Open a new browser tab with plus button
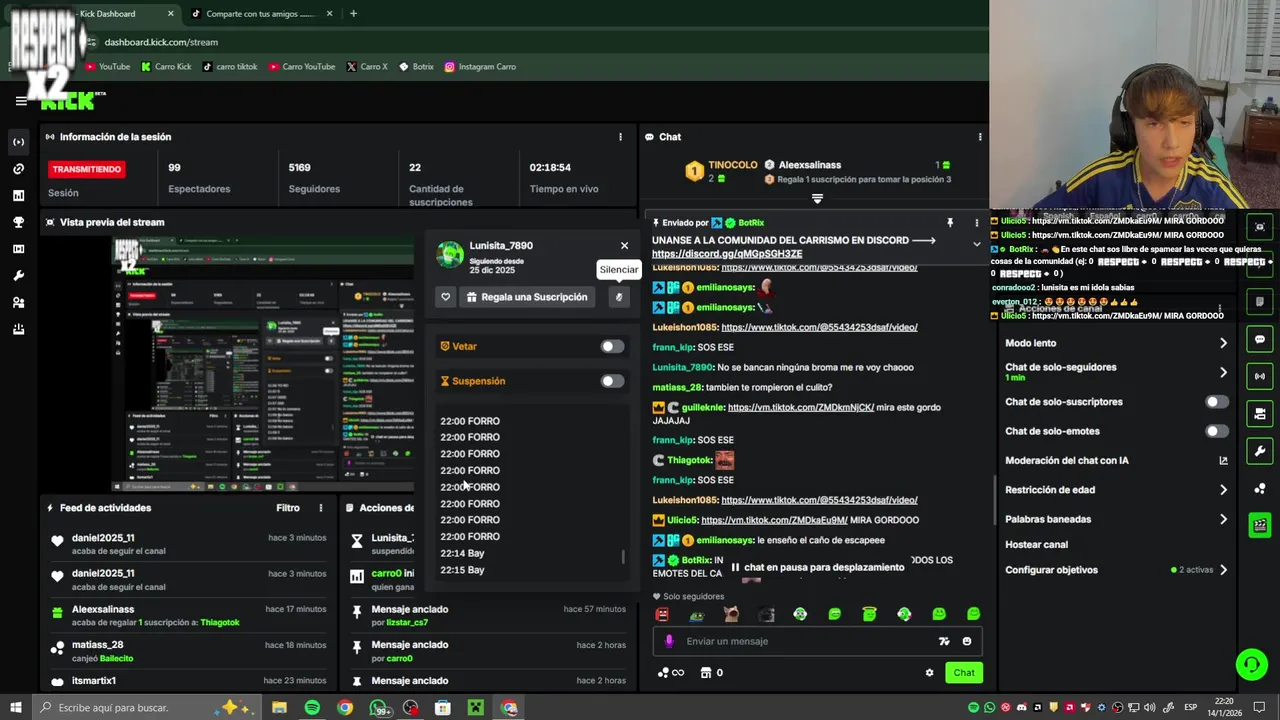This screenshot has width=1280, height=720. pos(353,14)
